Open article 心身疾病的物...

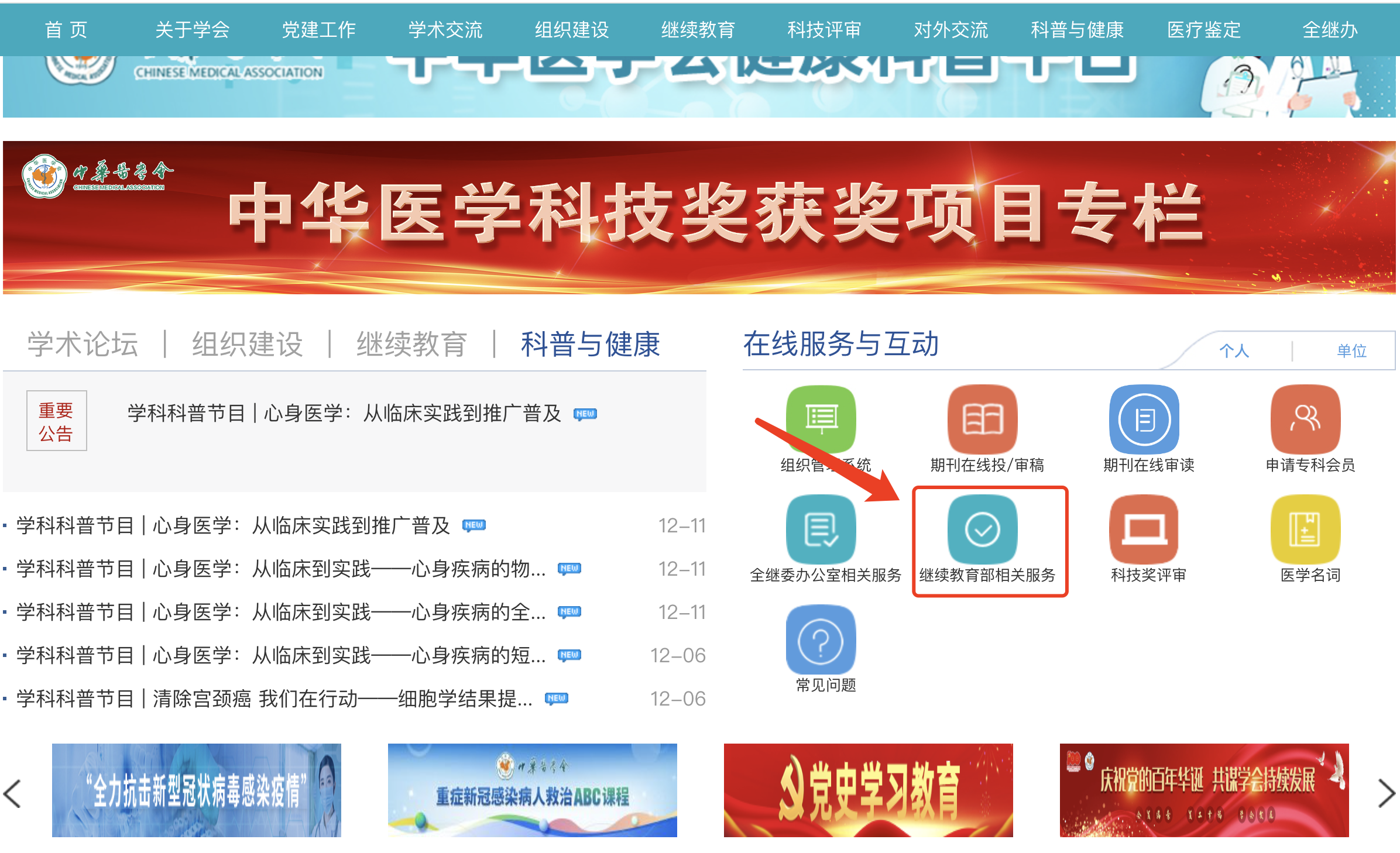pos(281,569)
